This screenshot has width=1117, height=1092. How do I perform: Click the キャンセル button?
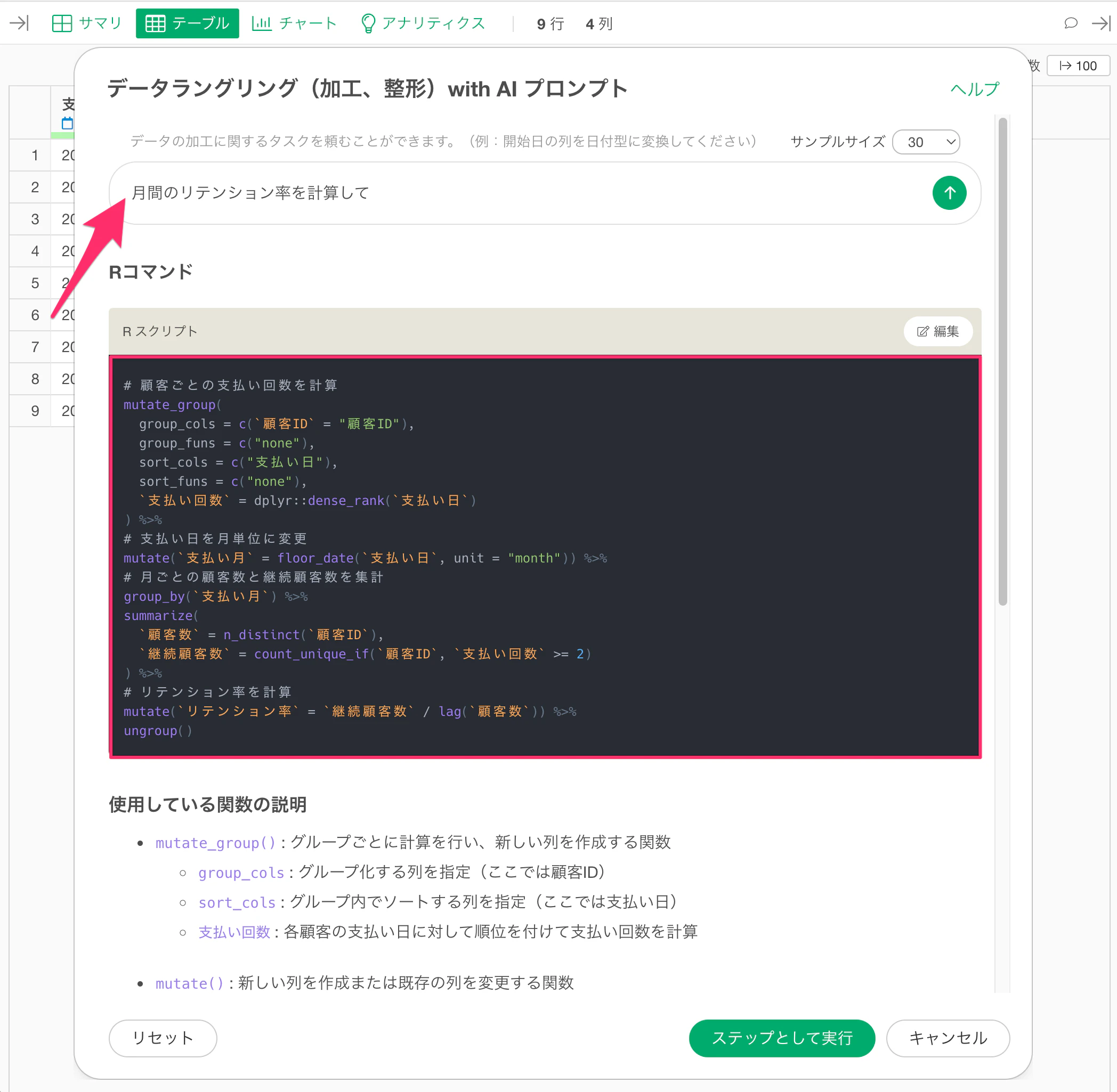click(948, 1038)
